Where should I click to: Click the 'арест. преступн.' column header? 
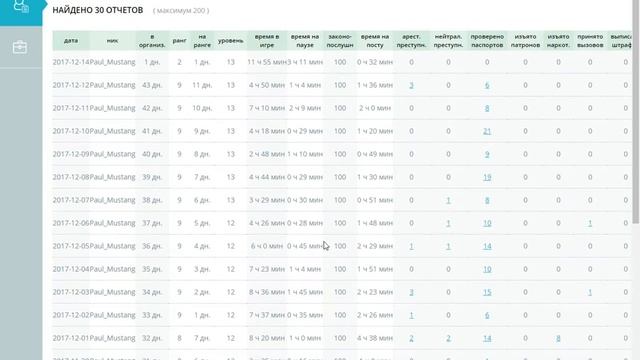[x=411, y=41]
